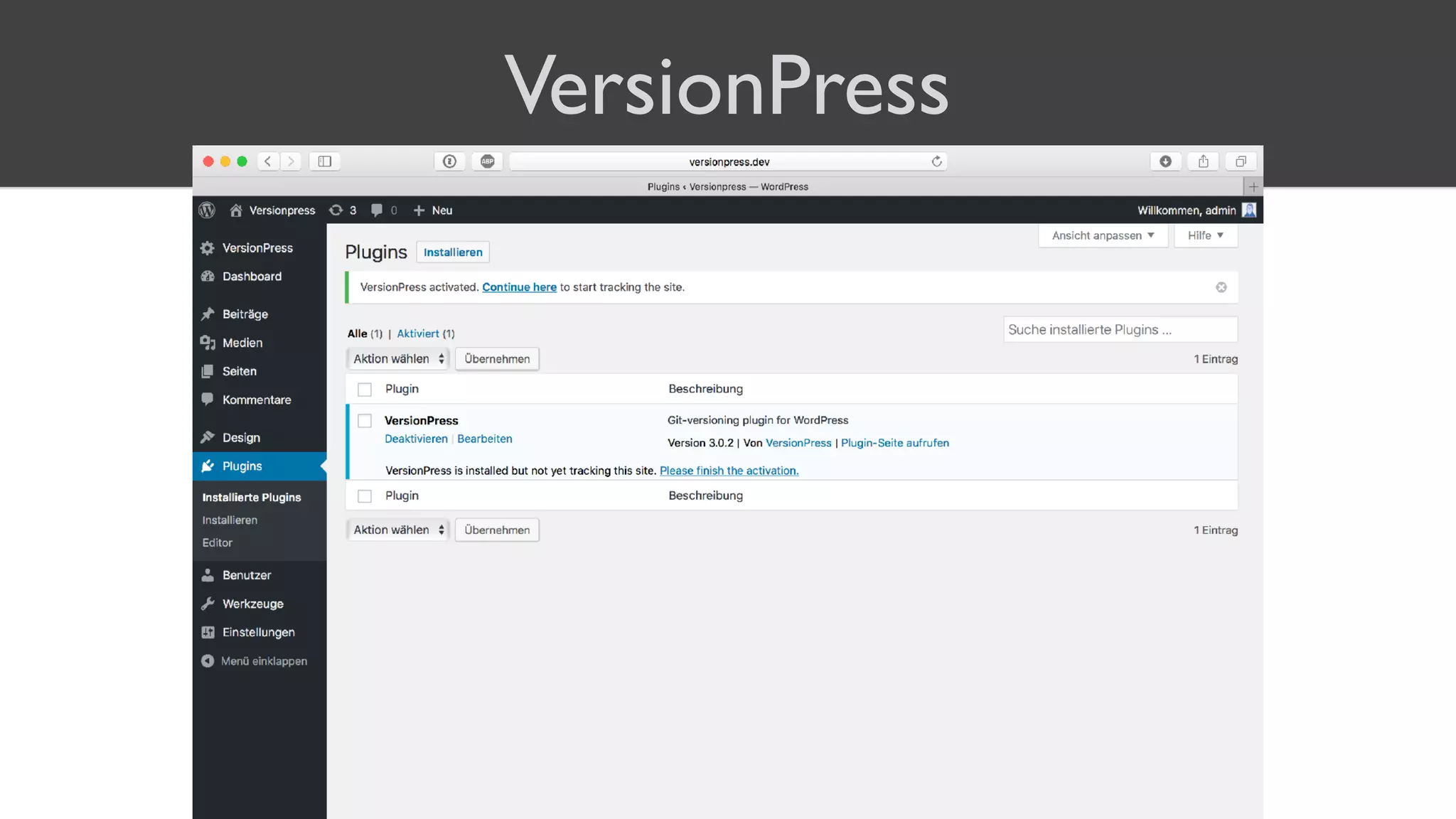Screen dimensions: 1456x819
Task: Click the bottom Übernehmen button
Action: tap(497, 530)
